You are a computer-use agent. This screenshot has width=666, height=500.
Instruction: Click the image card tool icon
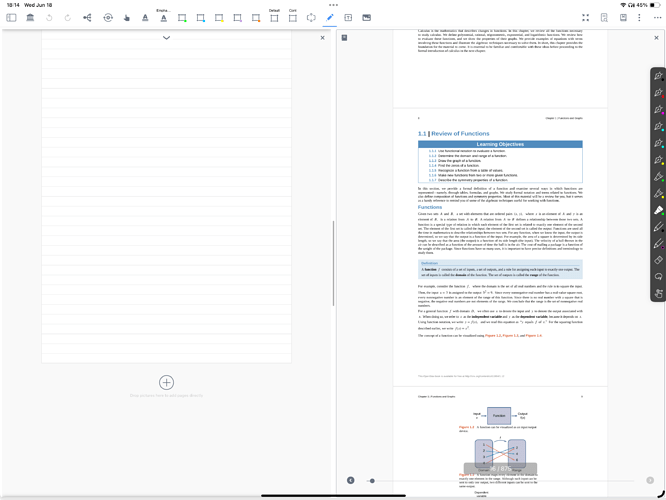[367, 17]
